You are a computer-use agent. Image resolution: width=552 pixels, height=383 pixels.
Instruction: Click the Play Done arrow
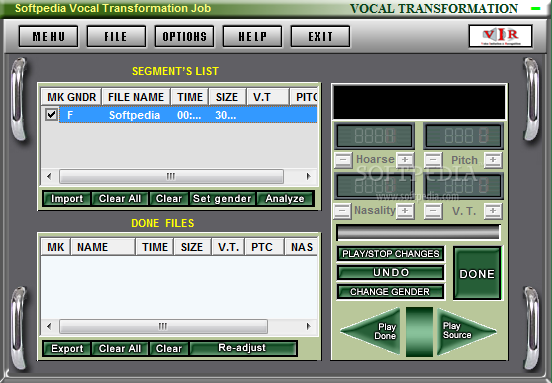click(377, 331)
